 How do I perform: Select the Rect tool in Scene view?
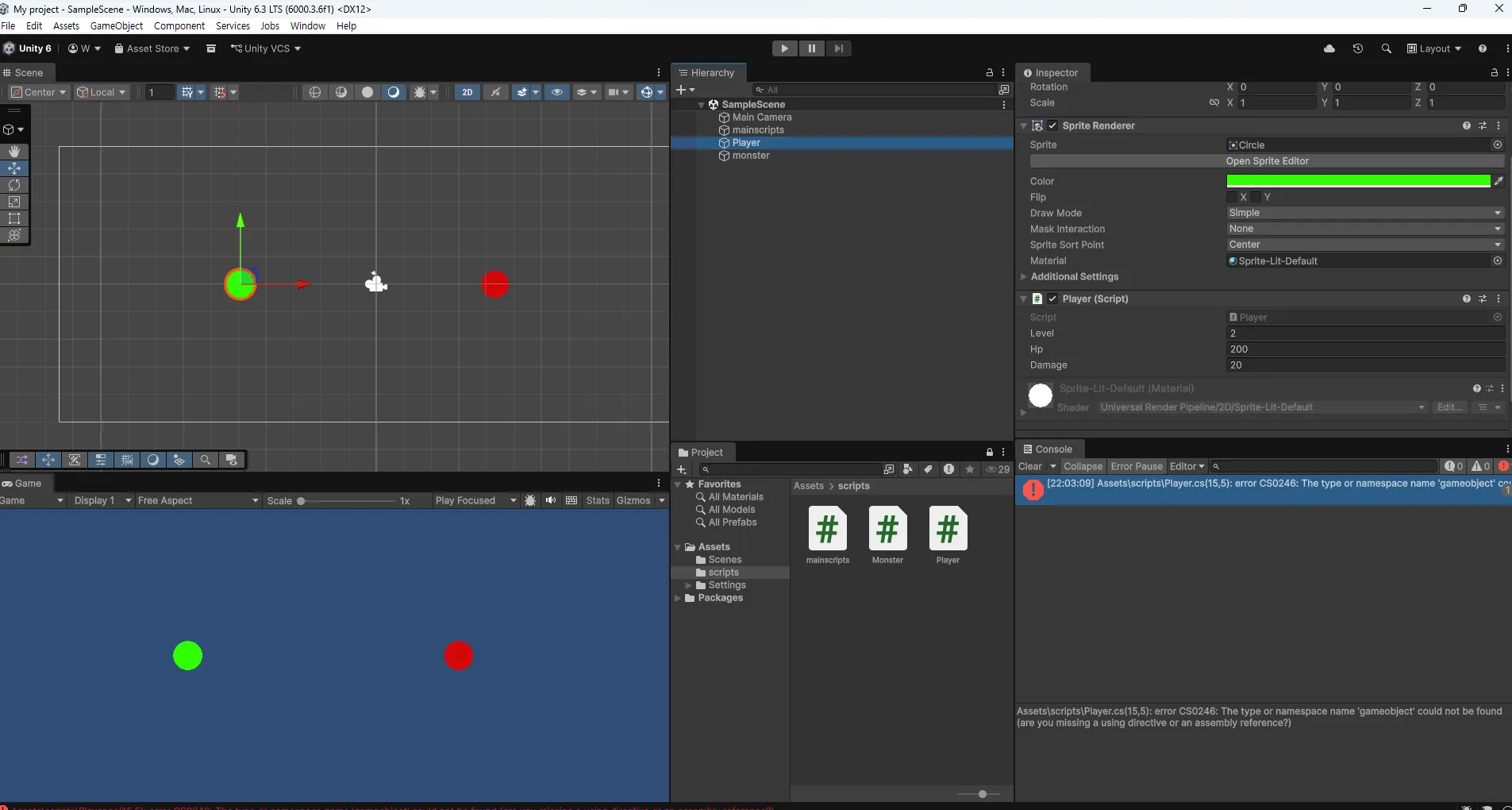14,218
